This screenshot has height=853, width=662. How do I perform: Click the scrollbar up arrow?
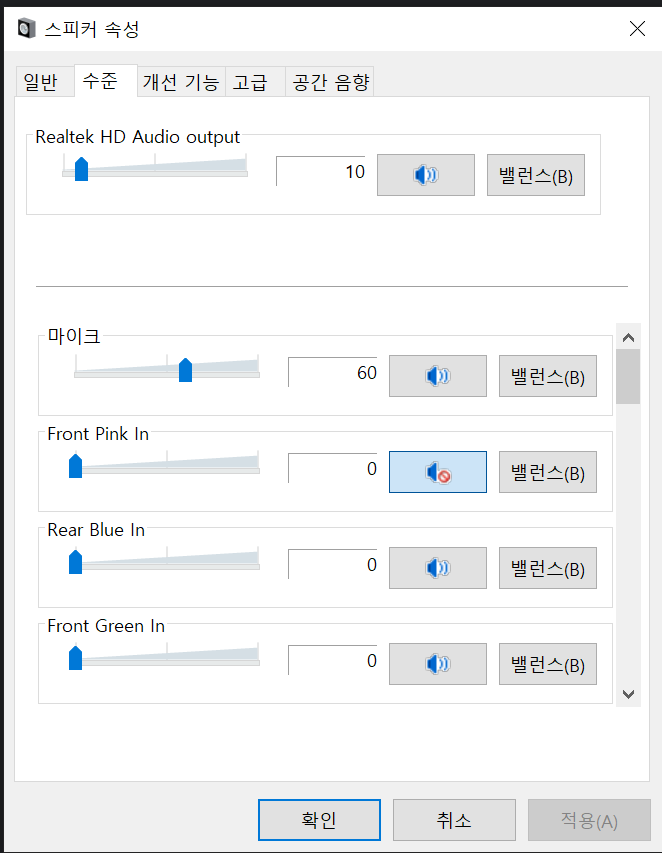point(628,337)
